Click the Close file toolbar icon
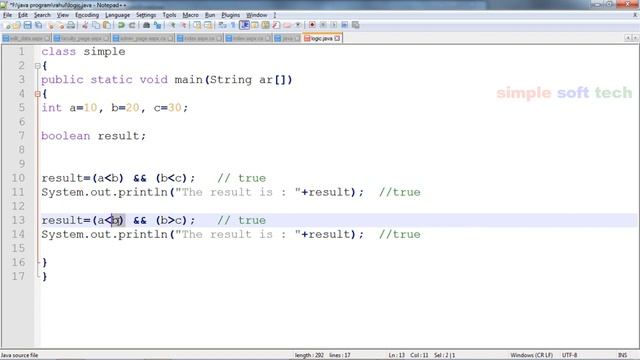The height and width of the screenshot is (360, 640). tap(50, 25)
